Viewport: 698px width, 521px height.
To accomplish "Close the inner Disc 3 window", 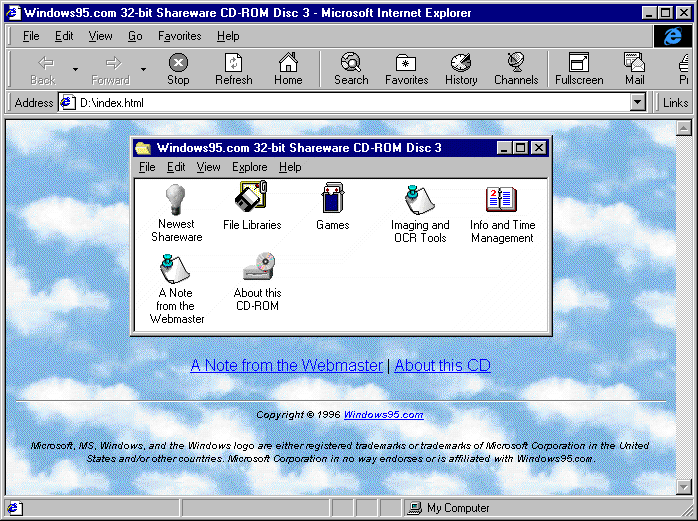I will coord(539,147).
